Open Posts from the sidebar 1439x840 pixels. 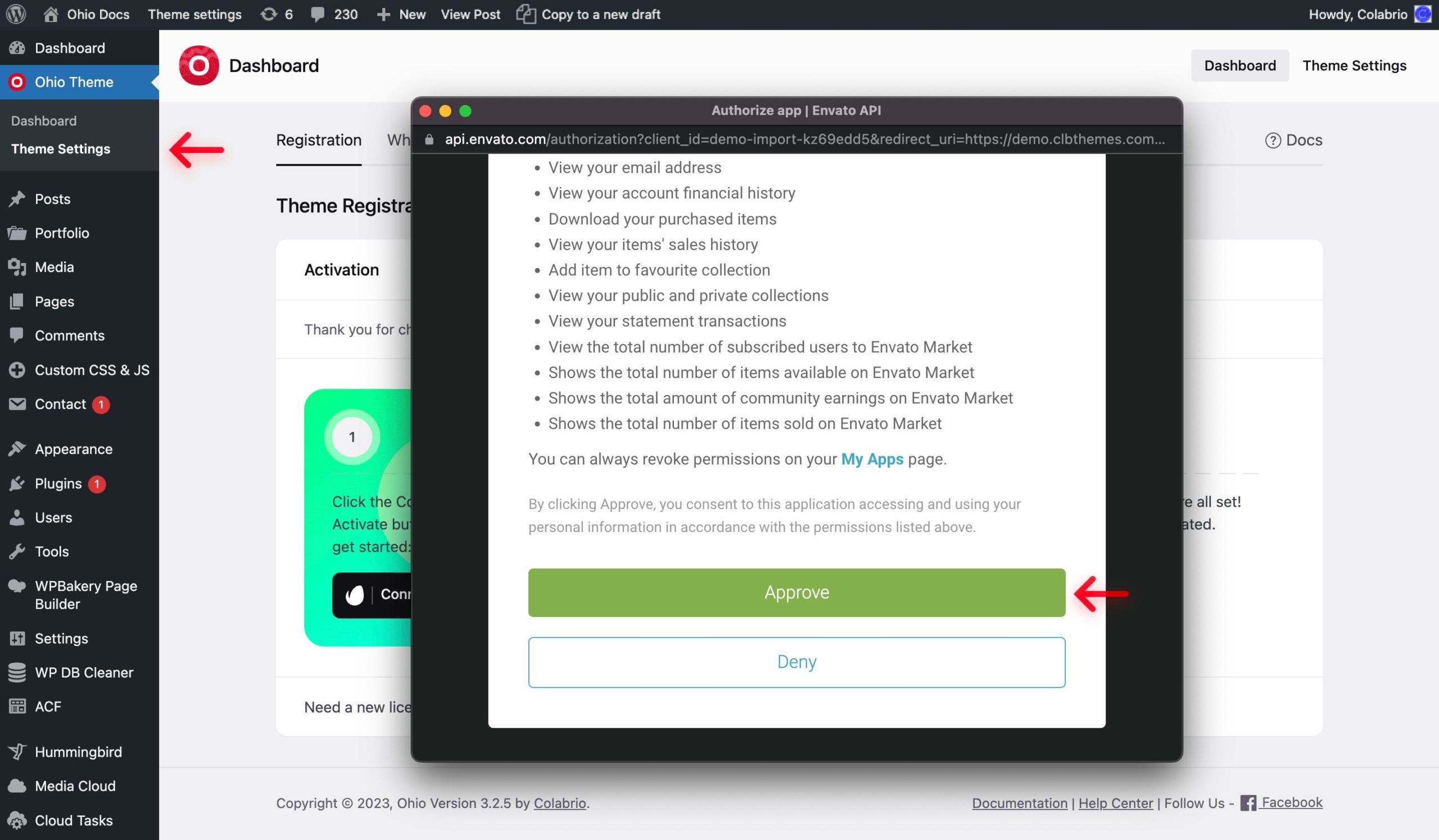(79, 199)
